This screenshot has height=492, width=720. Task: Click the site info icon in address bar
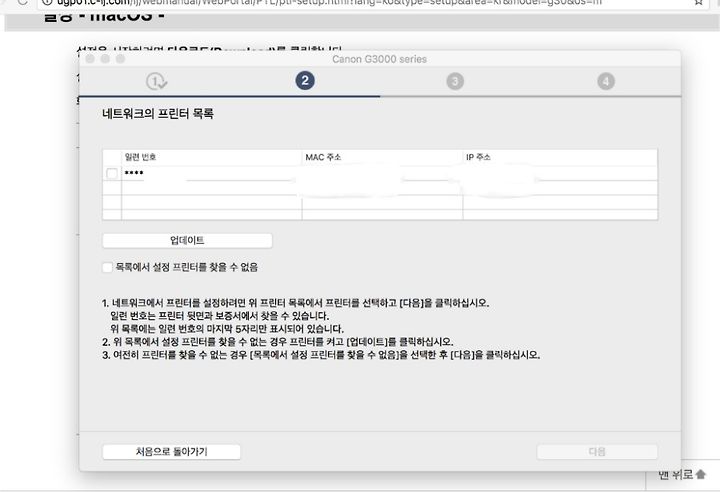pyautogui.click(x=47, y=2)
